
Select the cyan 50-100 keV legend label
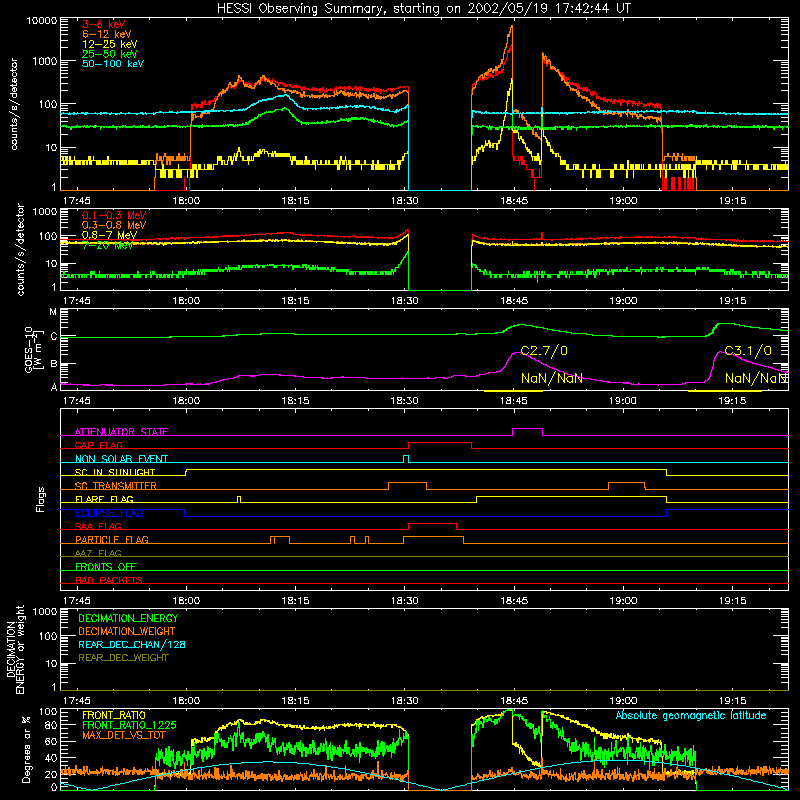[x=113, y=63]
